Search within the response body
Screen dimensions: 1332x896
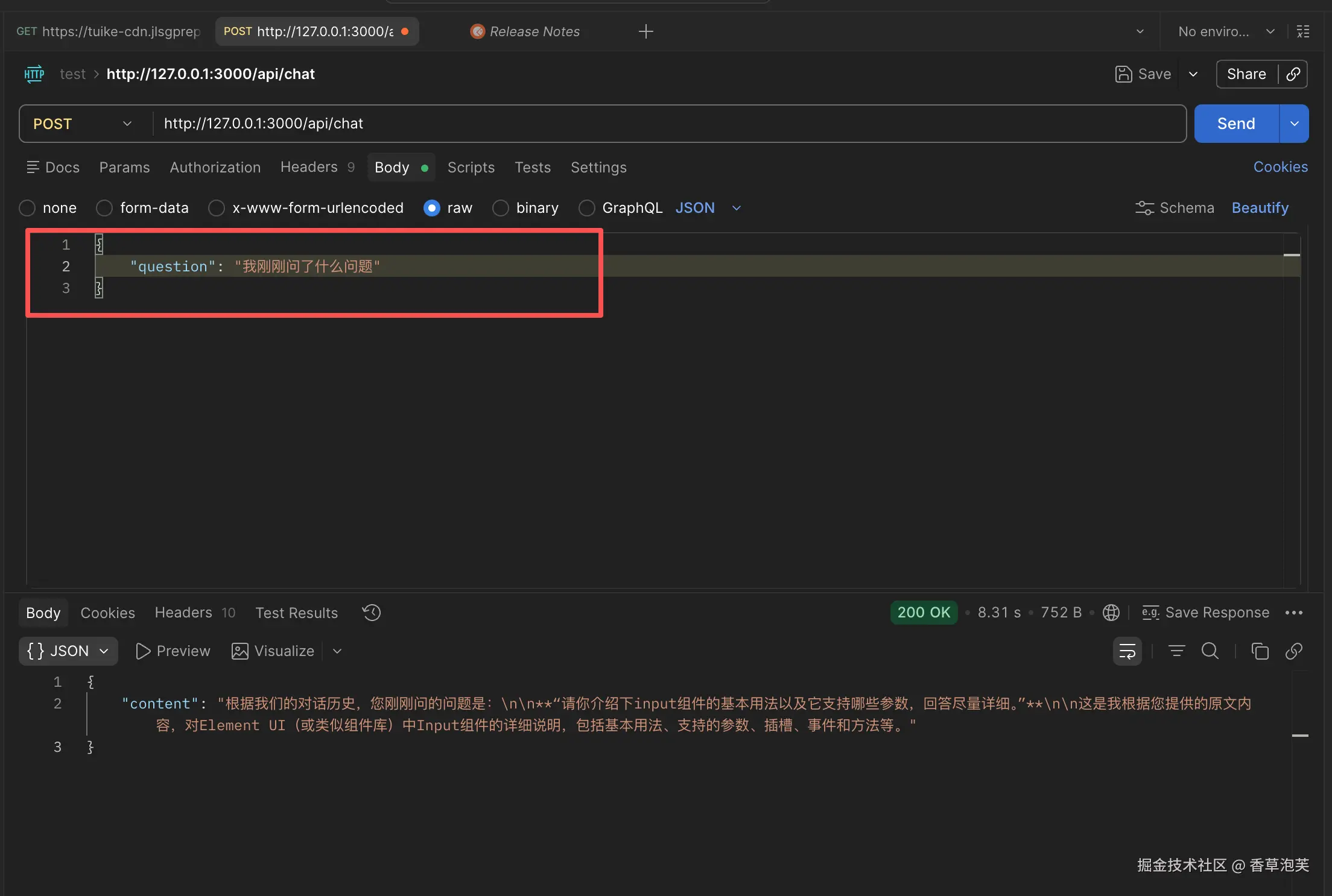click(1210, 651)
